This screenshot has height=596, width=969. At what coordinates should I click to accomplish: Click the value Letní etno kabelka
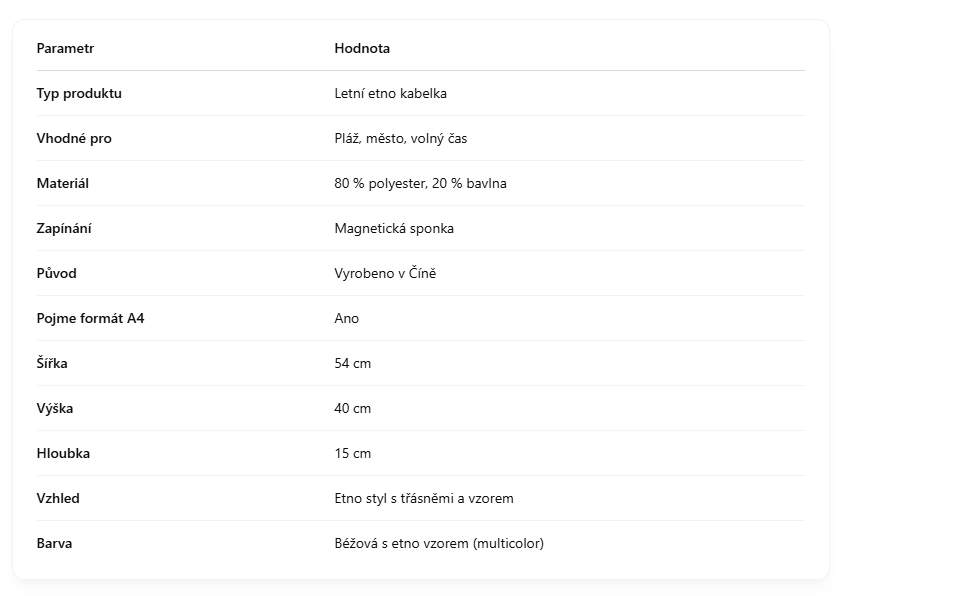pyautogui.click(x=391, y=93)
